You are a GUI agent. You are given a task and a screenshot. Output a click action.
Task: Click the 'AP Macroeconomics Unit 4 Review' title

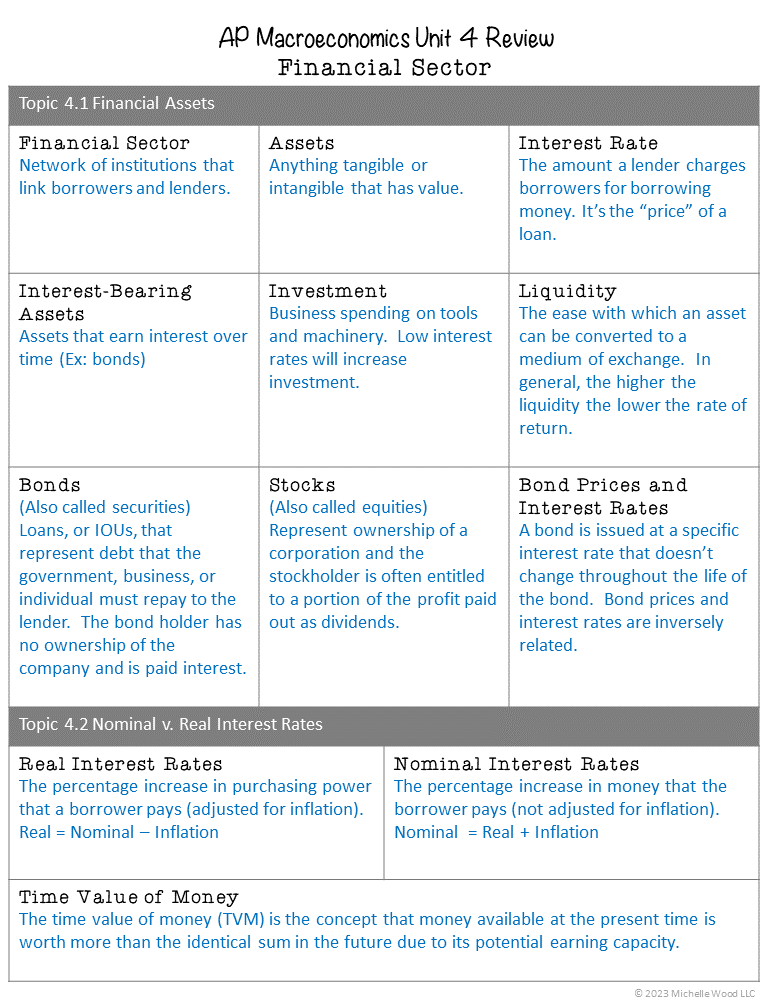point(386,37)
